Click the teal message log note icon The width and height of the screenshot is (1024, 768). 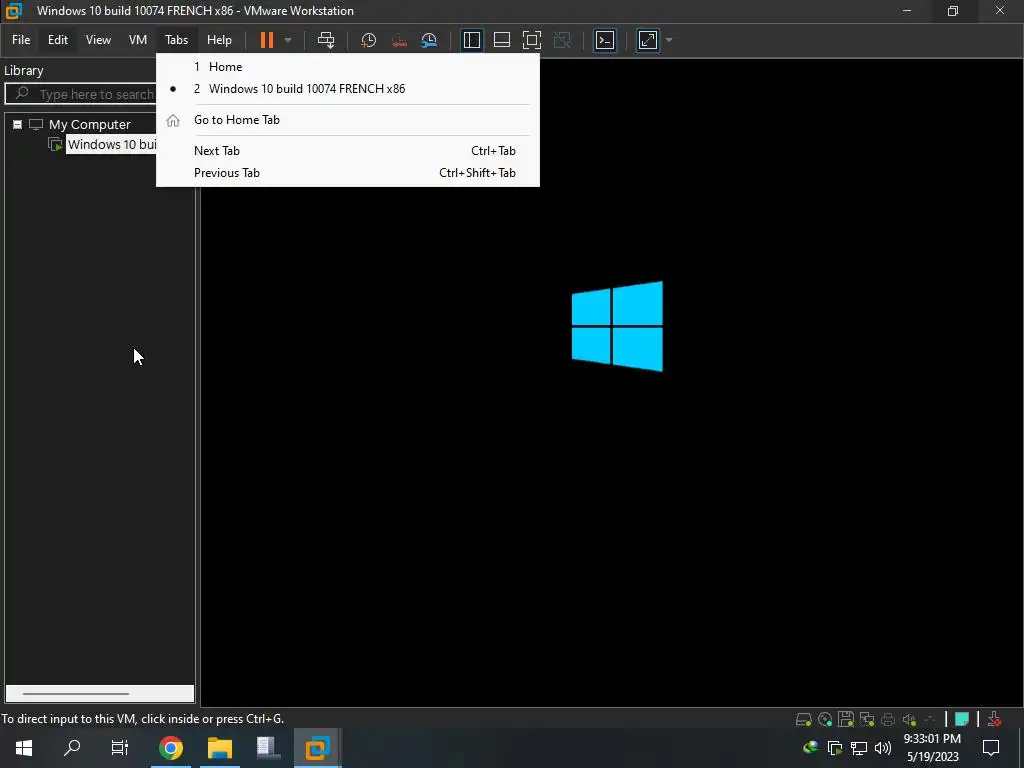(x=961, y=719)
